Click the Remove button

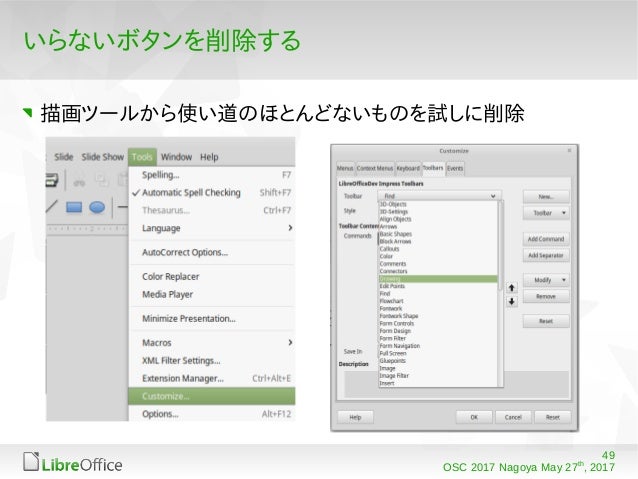pos(546,296)
